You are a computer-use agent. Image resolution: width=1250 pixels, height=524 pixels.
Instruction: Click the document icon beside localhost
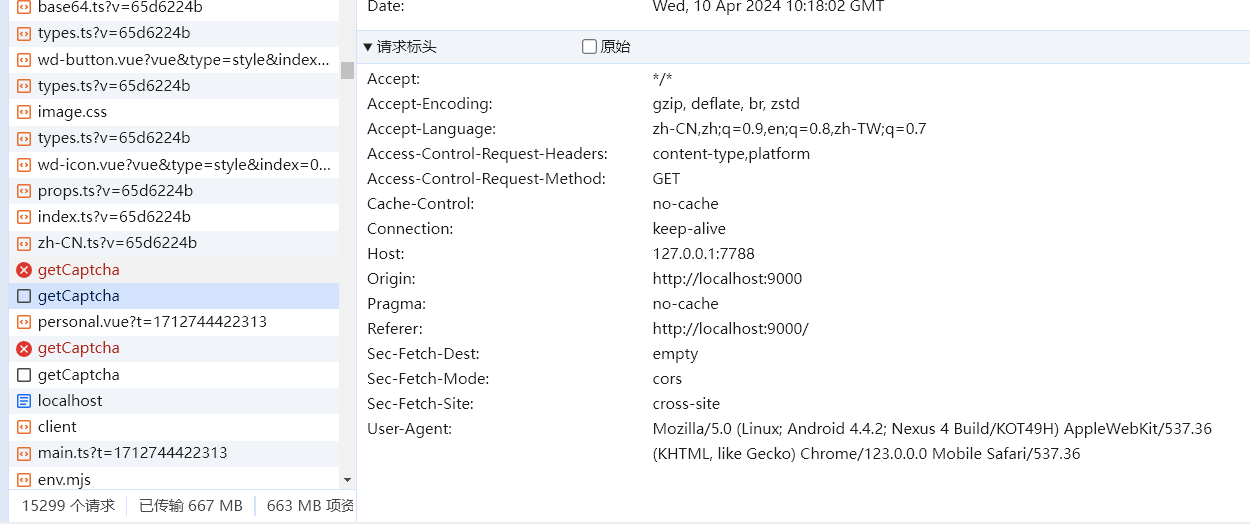click(x=24, y=401)
